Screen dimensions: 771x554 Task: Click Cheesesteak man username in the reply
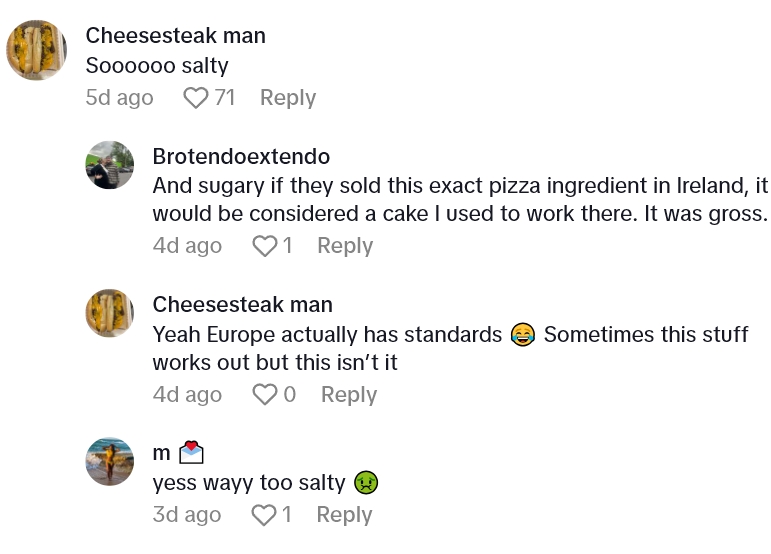[242, 305]
